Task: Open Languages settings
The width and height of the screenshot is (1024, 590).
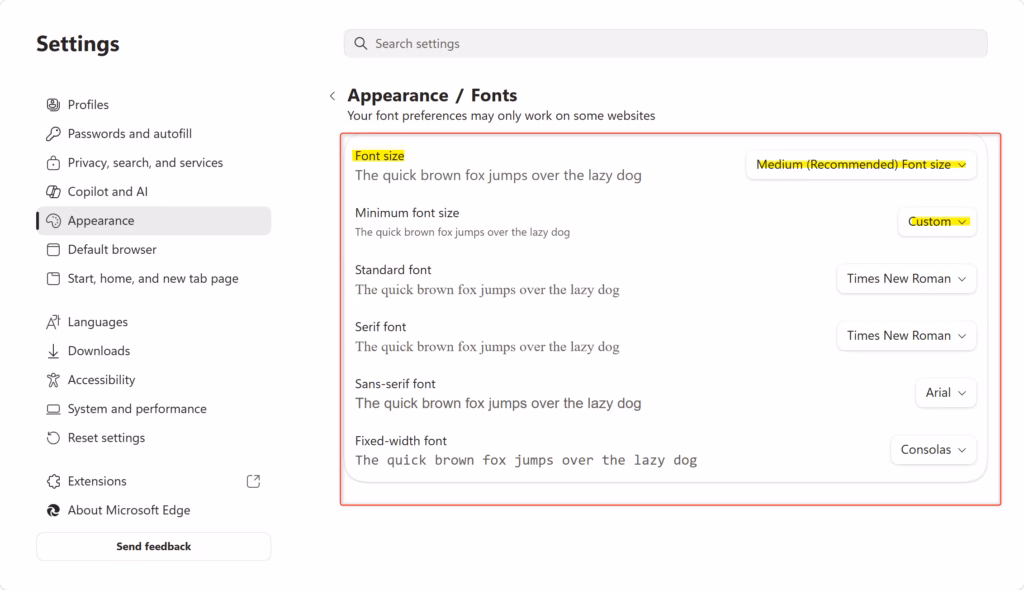Action: (x=153, y=322)
